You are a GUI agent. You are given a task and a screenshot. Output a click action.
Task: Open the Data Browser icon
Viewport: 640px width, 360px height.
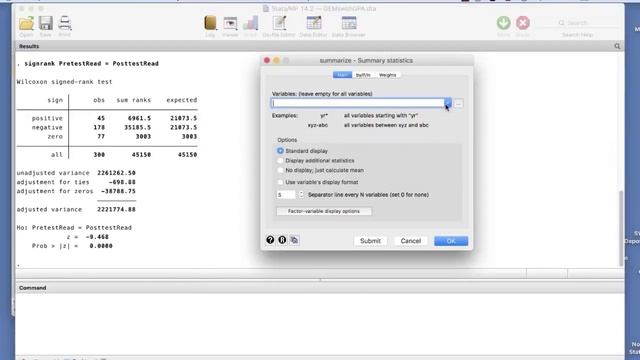click(349, 23)
